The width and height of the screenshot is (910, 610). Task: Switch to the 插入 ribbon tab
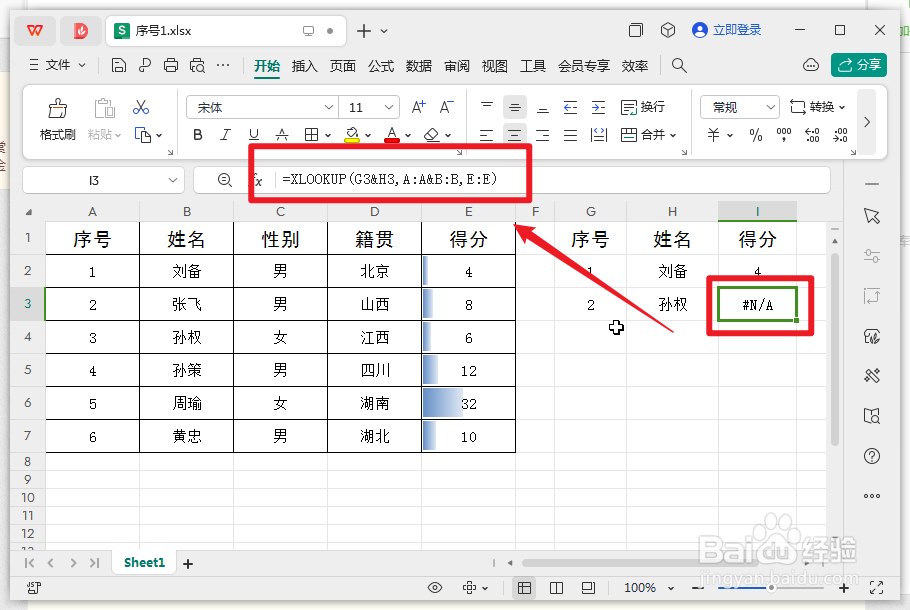click(x=306, y=66)
